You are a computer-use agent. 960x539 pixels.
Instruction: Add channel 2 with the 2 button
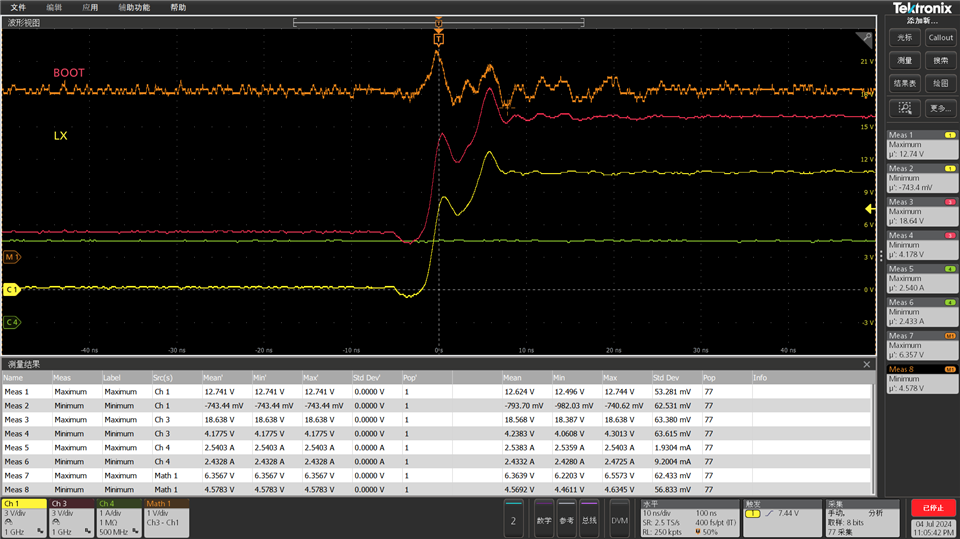click(x=513, y=519)
